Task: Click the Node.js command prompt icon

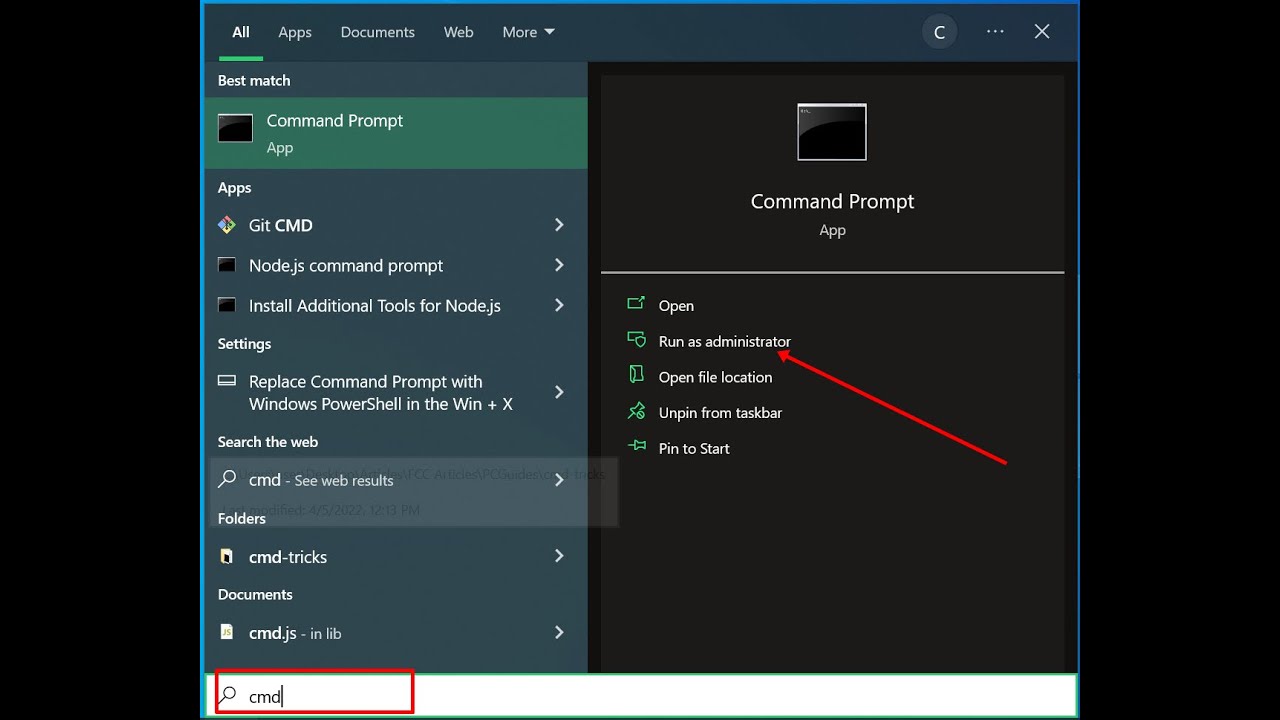Action: (x=227, y=265)
